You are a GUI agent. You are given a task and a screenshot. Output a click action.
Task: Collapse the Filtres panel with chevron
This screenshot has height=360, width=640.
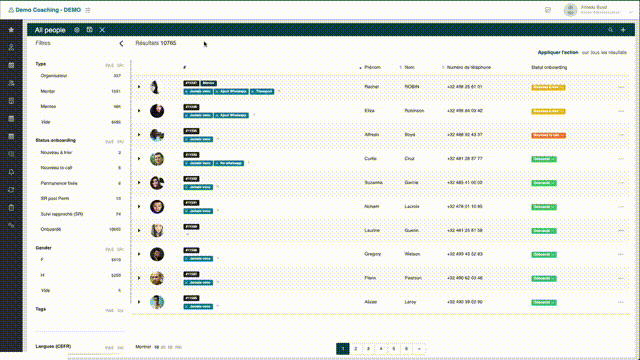[121, 43]
